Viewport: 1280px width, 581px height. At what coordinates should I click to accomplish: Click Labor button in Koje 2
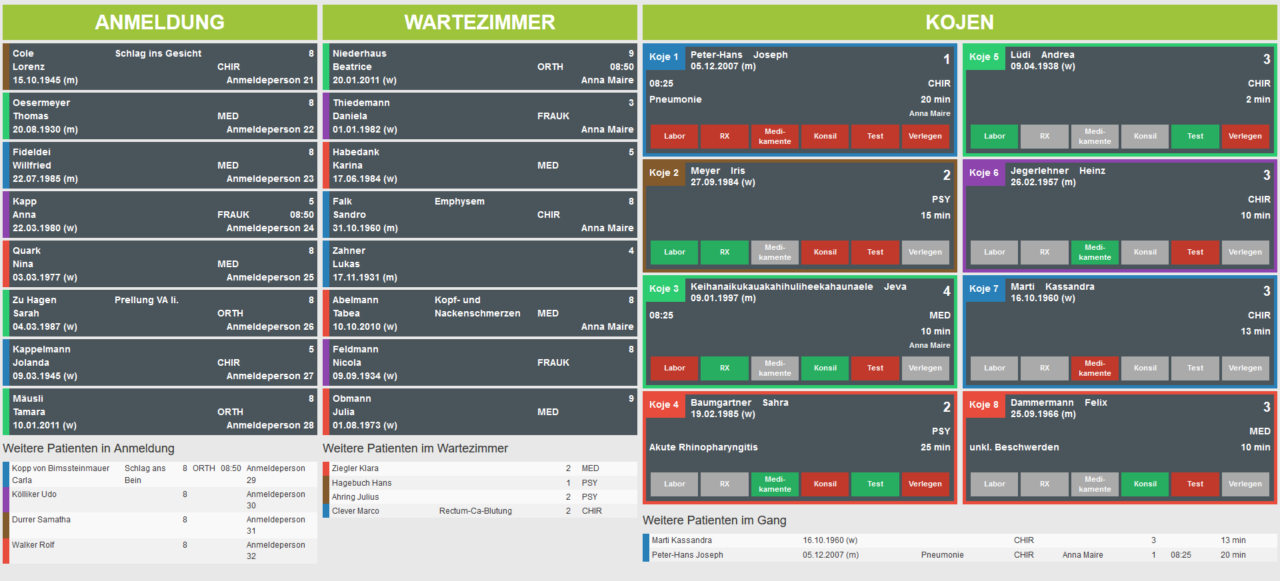click(675, 252)
